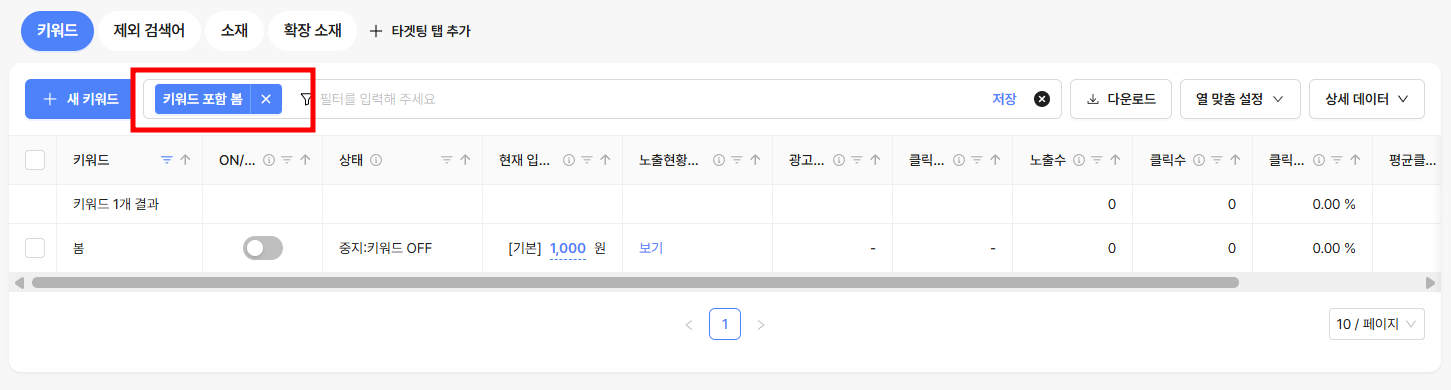This screenshot has height=390, width=1451.
Task: Click the scrollbar's left arrow
Action: click(19, 283)
